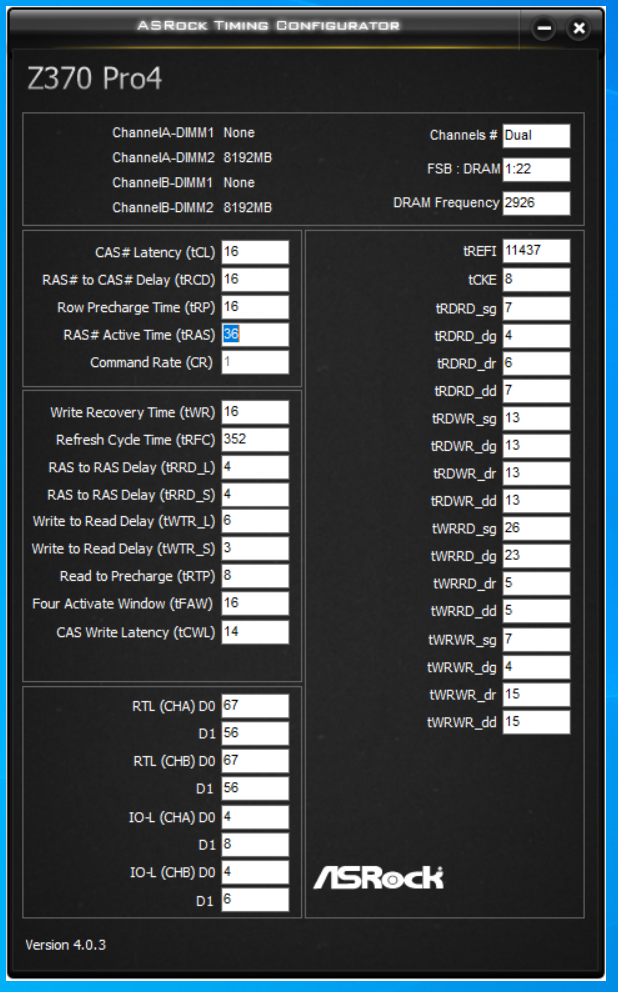Click the RAS# Active Time (tRAS) field
618x992 pixels.
pos(255,335)
